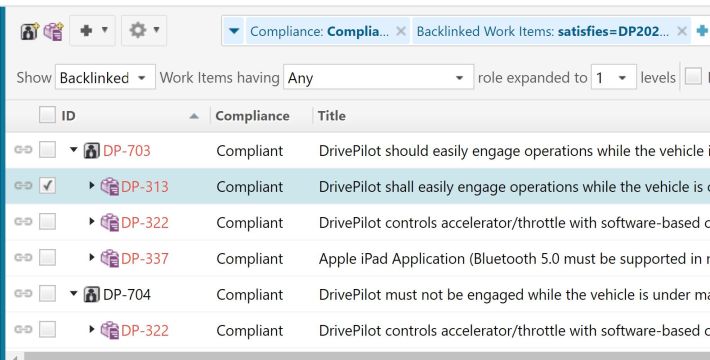Click the create user requirement icon in toolbar
The height and width of the screenshot is (360, 710).
[29, 31]
